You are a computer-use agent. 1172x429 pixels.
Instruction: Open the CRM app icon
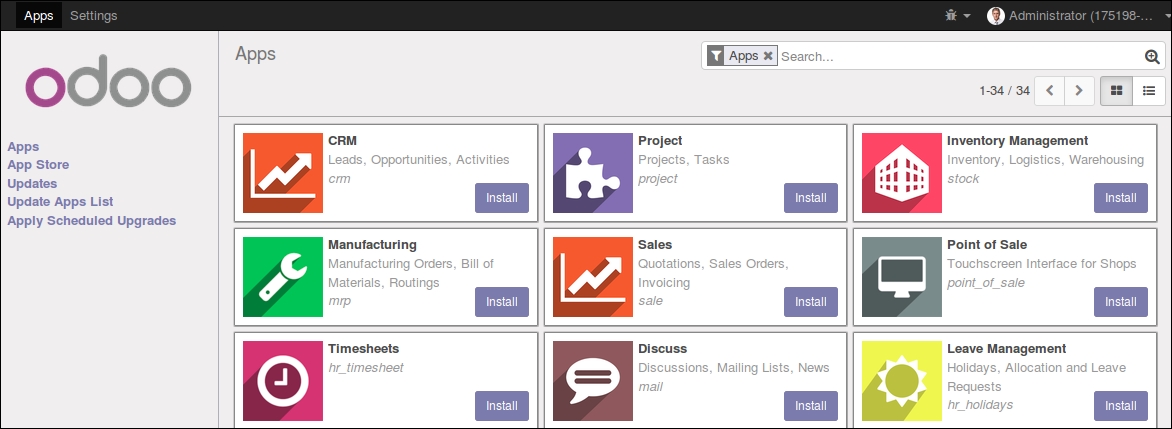283,173
